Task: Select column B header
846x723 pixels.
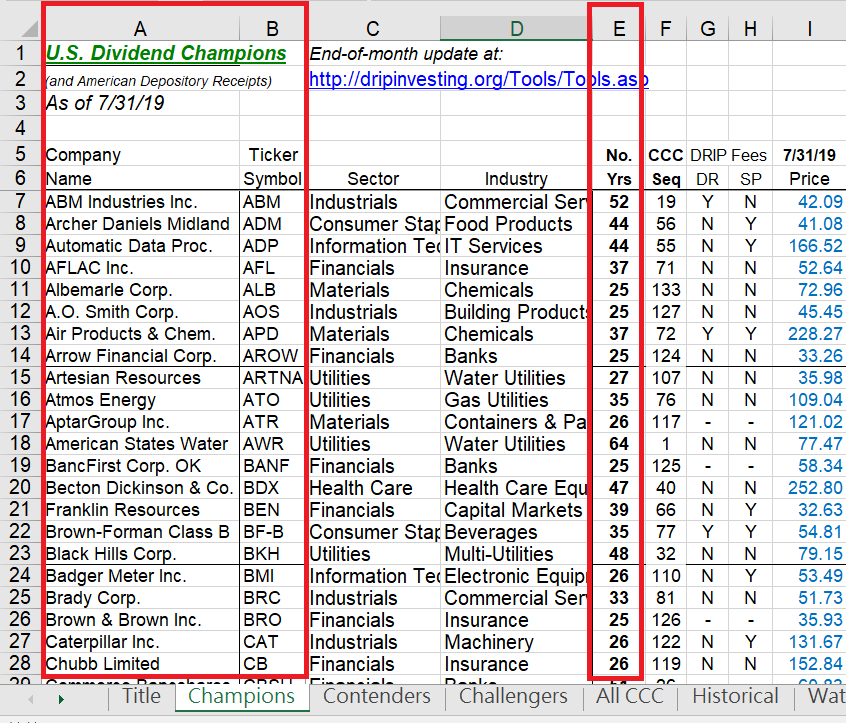Action: click(x=272, y=29)
